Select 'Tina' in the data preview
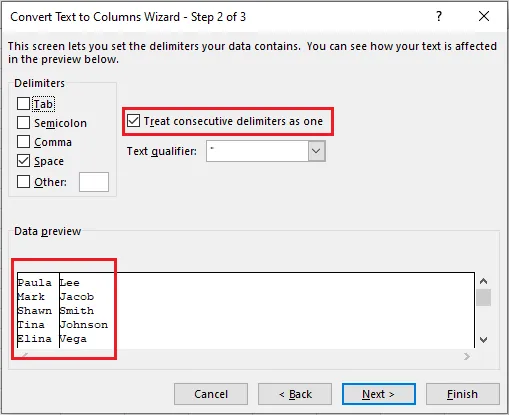This screenshot has height=415, width=509. click(31, 325)
